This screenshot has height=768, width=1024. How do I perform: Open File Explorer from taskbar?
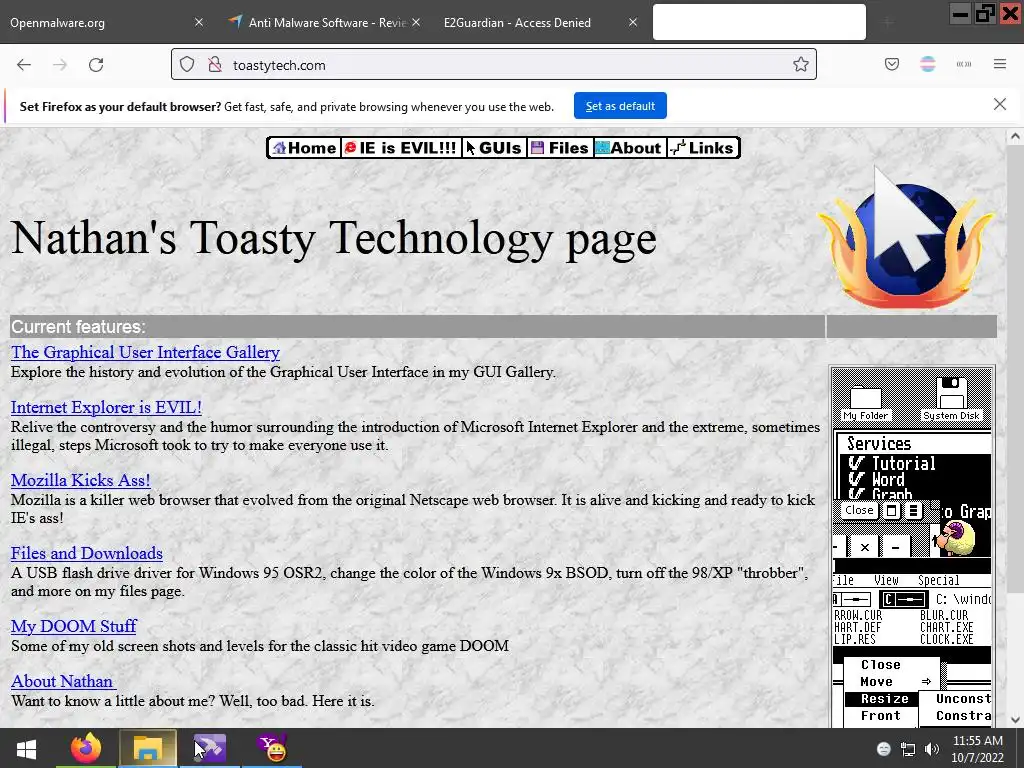148,748
